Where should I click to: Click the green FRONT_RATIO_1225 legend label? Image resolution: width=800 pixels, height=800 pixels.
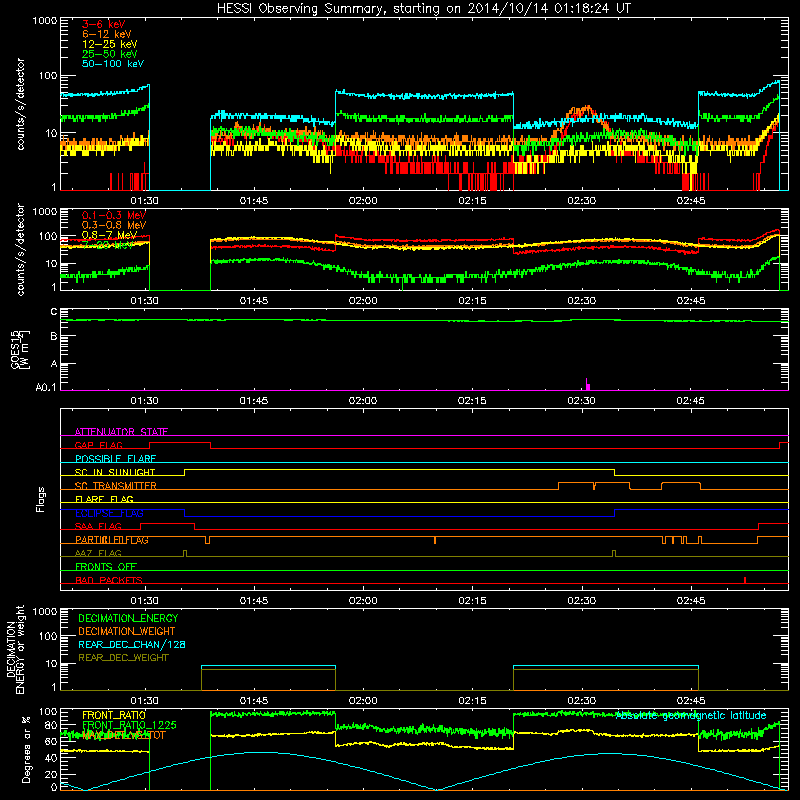pos(129,725)
